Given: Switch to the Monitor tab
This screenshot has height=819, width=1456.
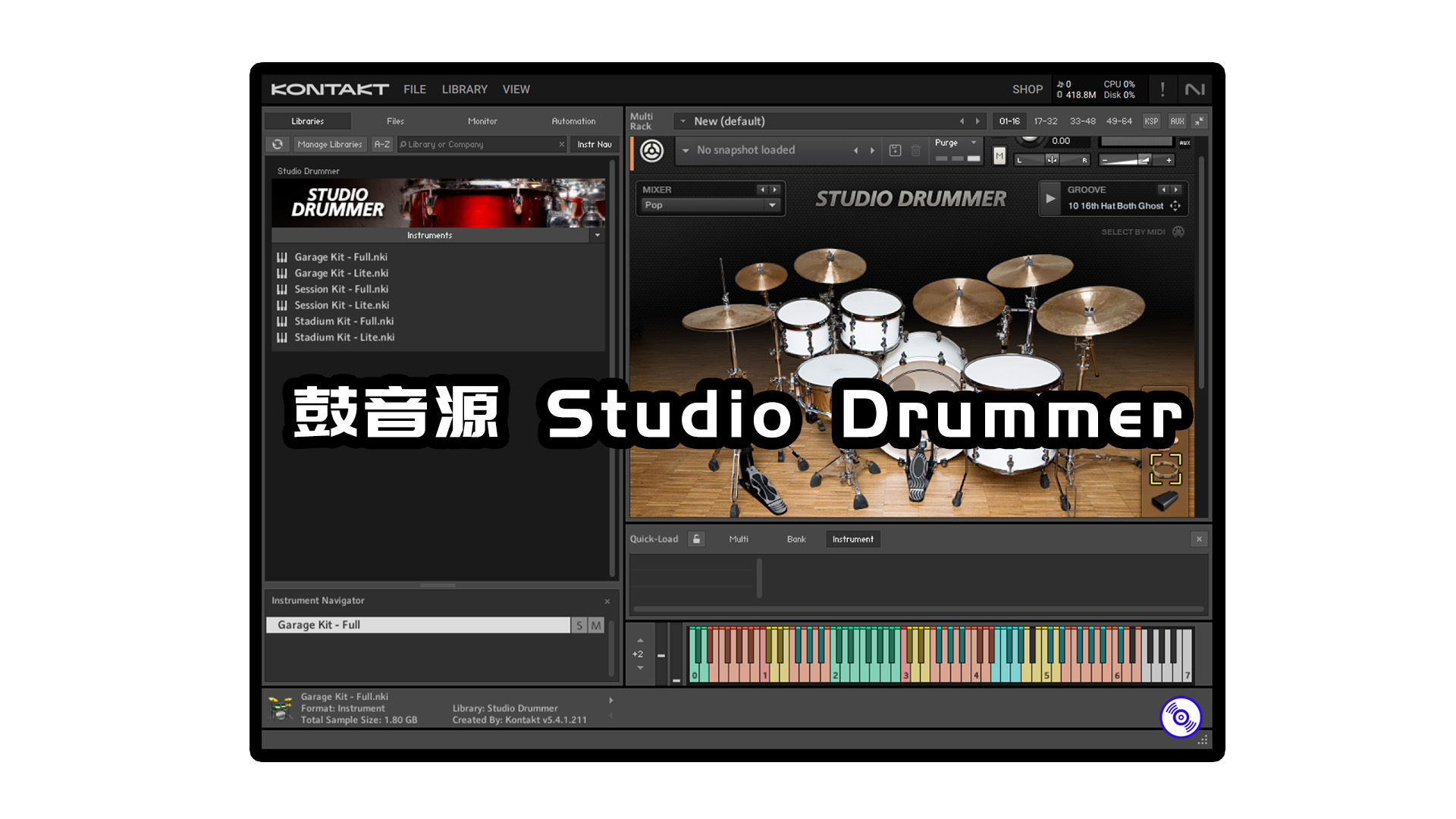Looking at the screenshot, I should [482, 121].
